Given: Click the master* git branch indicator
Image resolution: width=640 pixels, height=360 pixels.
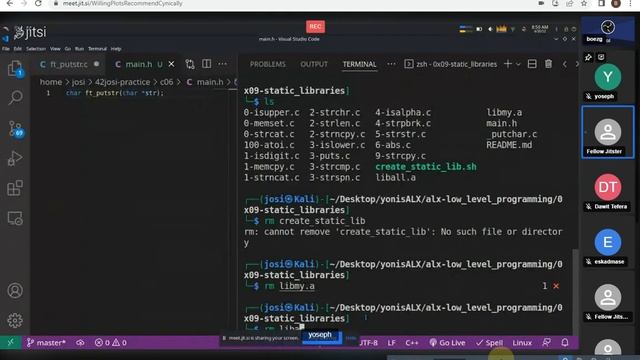Looking at the screenshot, I should [46, 342].
